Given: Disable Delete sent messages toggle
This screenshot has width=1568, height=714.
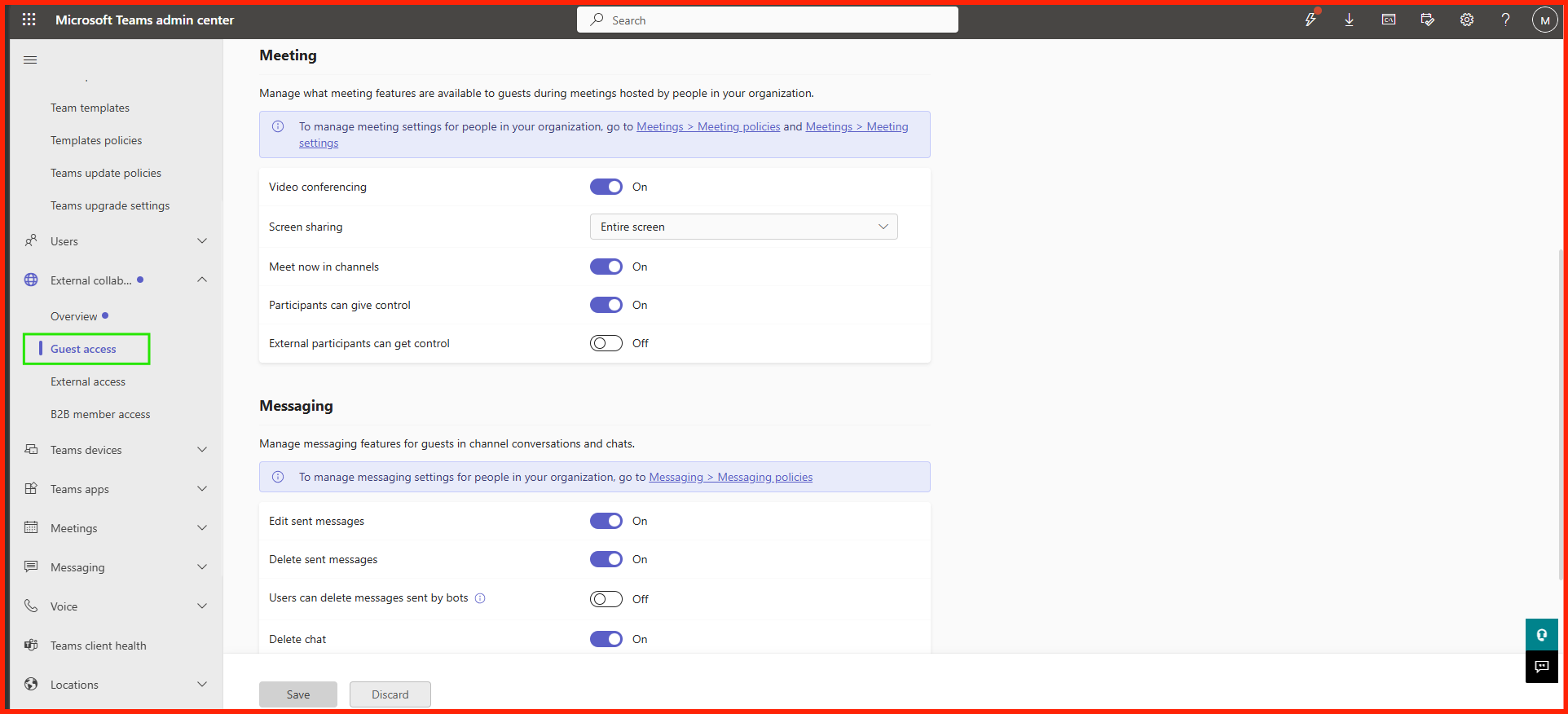Looking at the screenshot, I should [606, 559].
